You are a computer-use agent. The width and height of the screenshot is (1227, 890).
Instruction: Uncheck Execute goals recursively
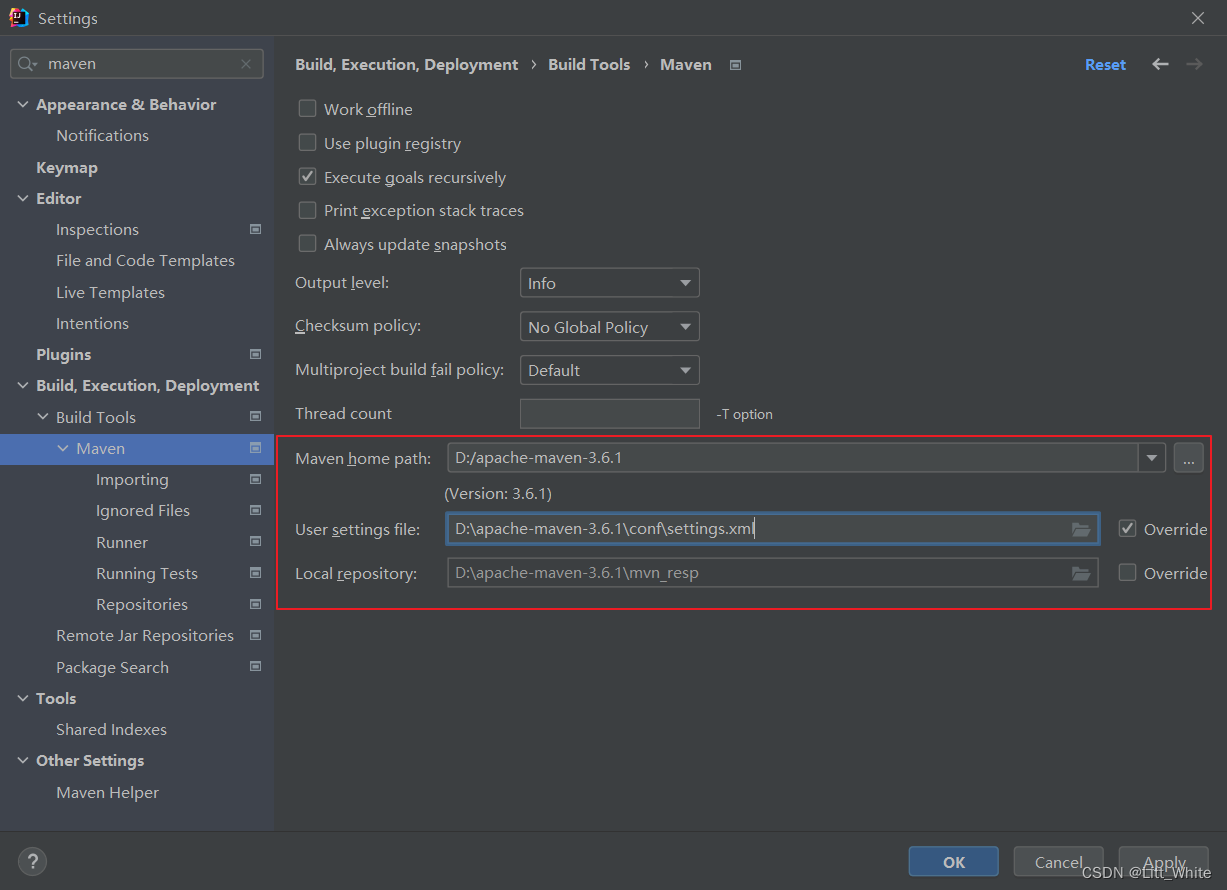[x=308, y=177]
